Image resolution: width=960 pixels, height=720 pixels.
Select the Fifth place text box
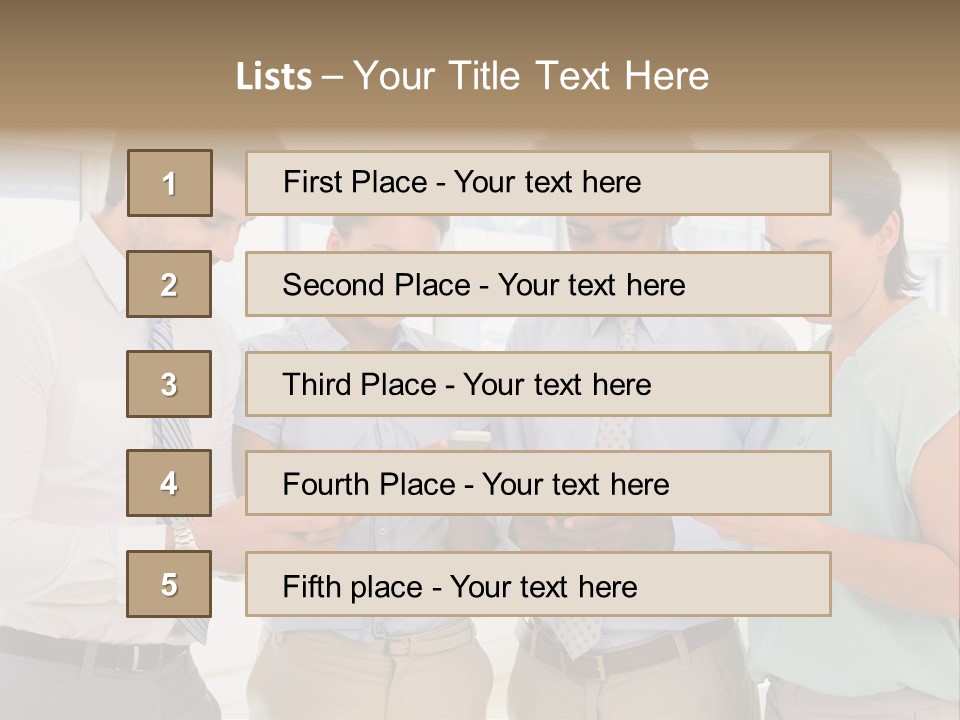click(538, 584)
